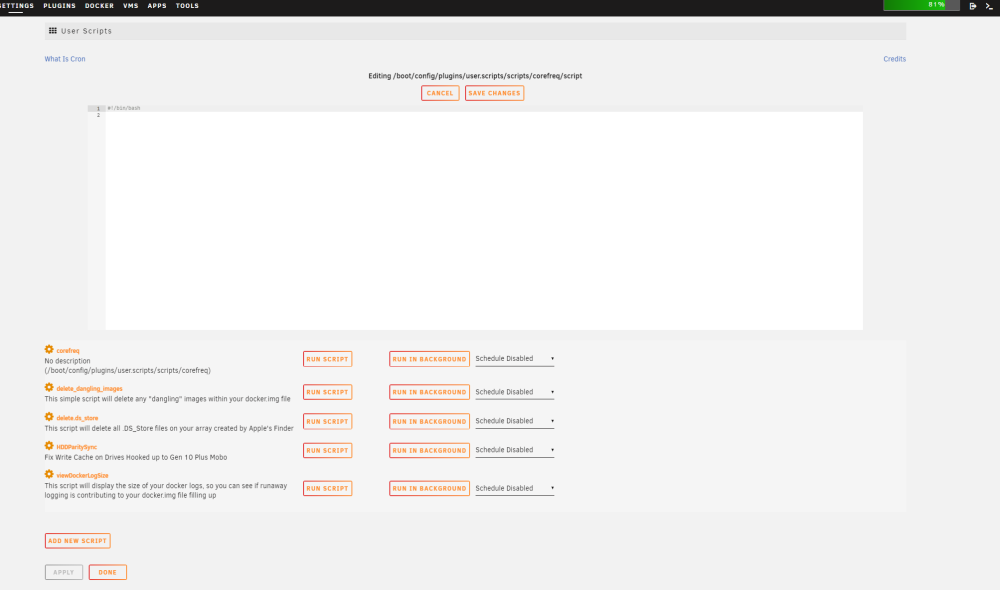Run the corefreq script
This screenshot has height=590, width=1000.
point(327,359)
